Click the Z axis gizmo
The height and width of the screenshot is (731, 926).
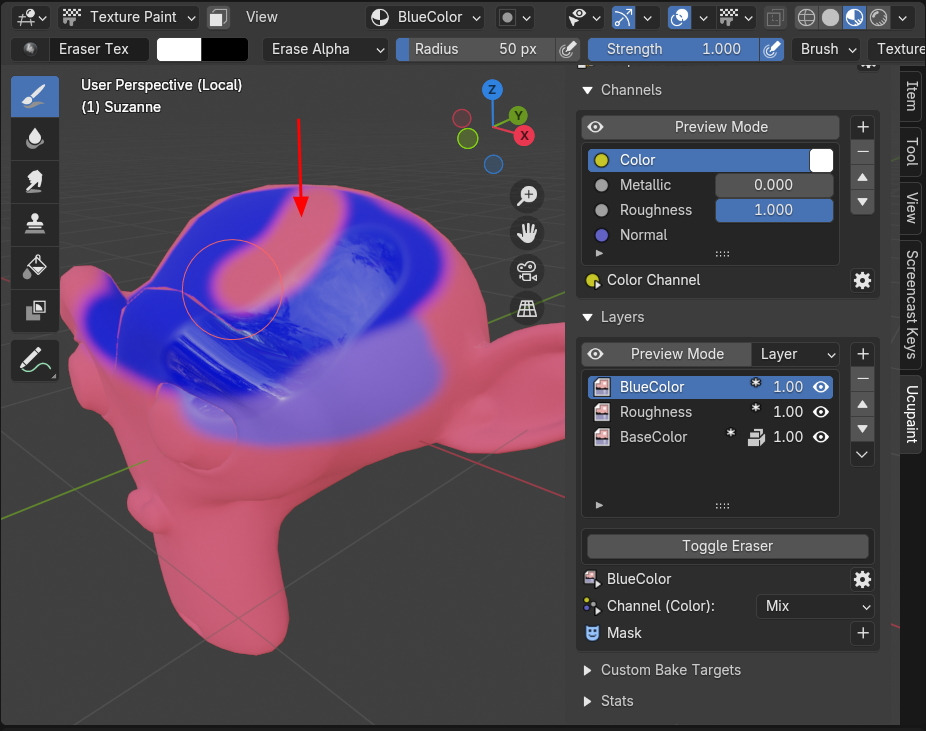coord(492,90)
